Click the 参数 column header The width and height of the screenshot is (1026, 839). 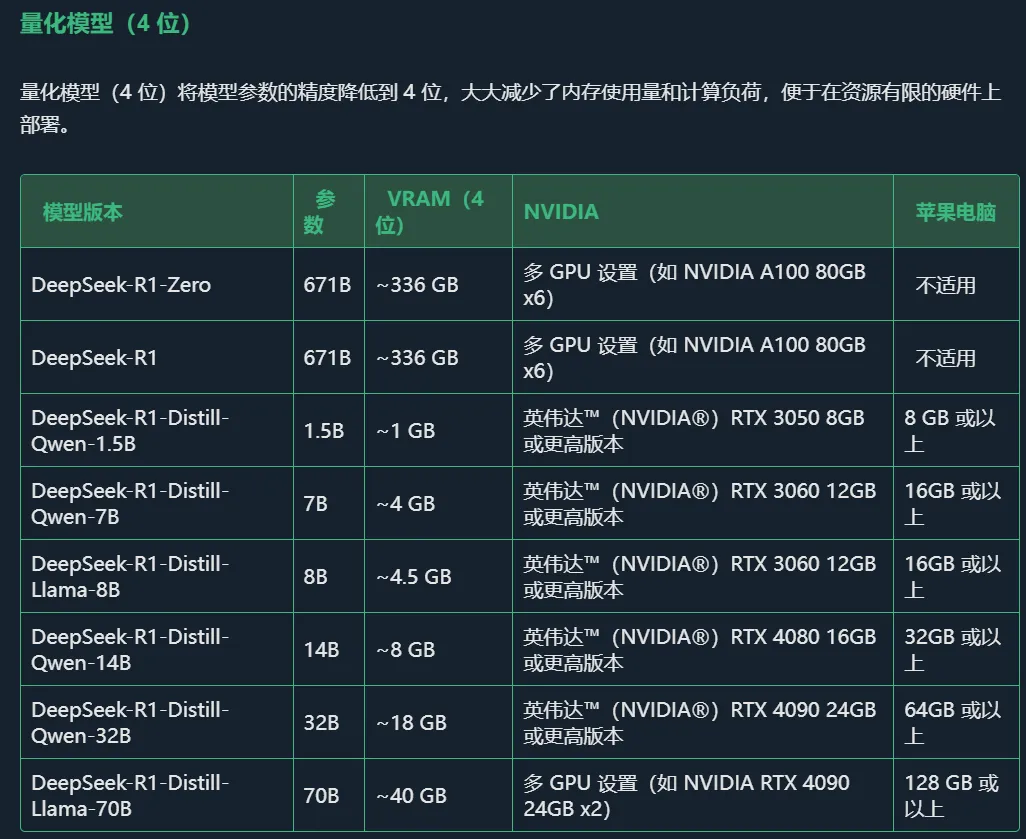pyautogui.click(x=325, y=211)
